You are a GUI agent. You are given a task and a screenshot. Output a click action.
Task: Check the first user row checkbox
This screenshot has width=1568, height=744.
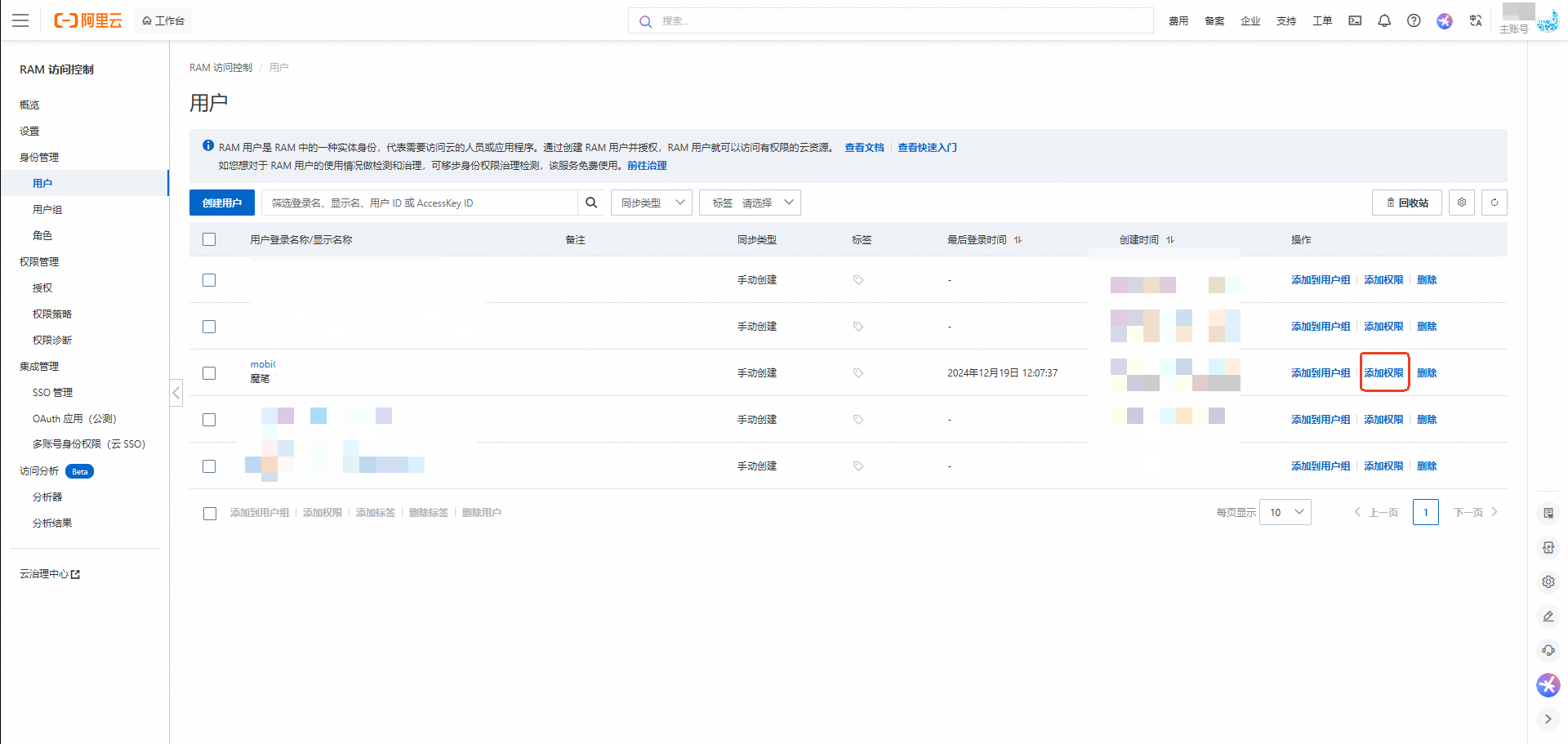click(x=209, y=280)
